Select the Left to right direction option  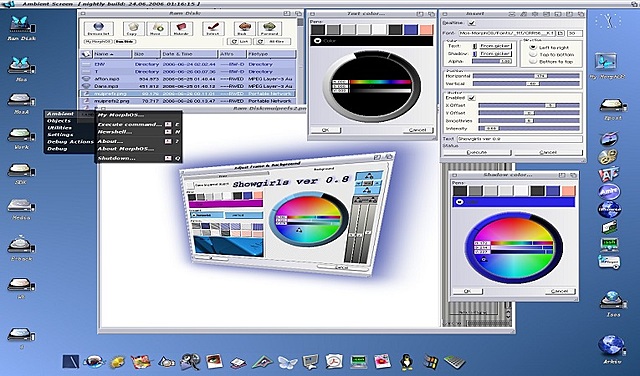(533, 47)
